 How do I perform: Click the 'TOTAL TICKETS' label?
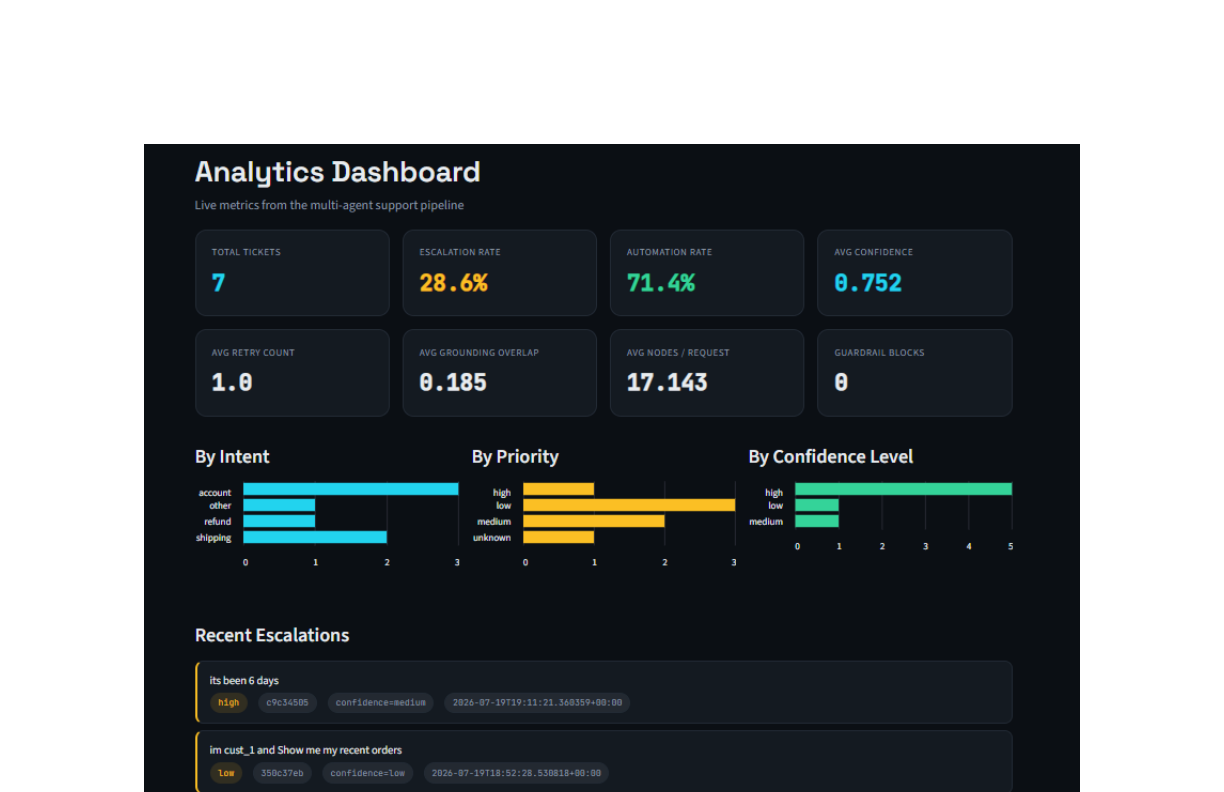click(x=246, y=252)
